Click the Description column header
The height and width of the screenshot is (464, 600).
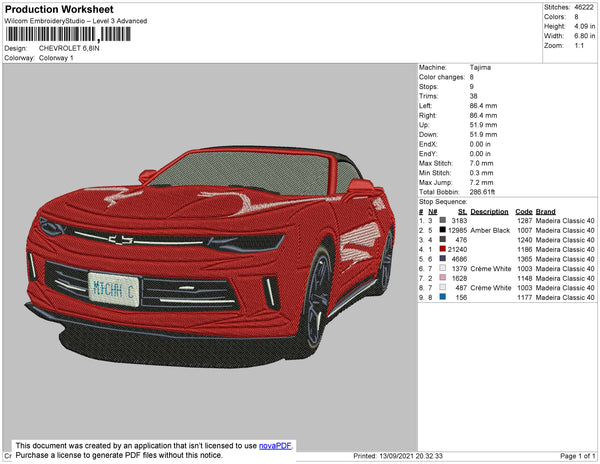490,212
